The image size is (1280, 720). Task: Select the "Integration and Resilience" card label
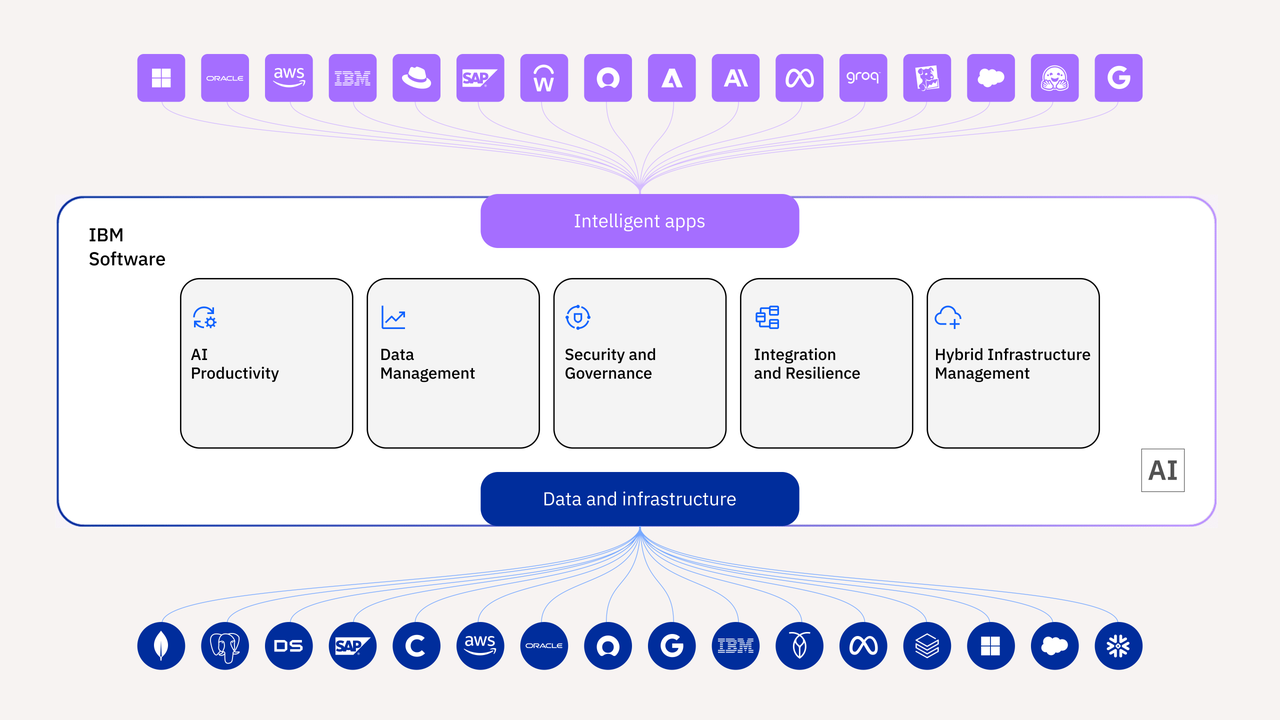pyautogui.click(x=807, y=364)
